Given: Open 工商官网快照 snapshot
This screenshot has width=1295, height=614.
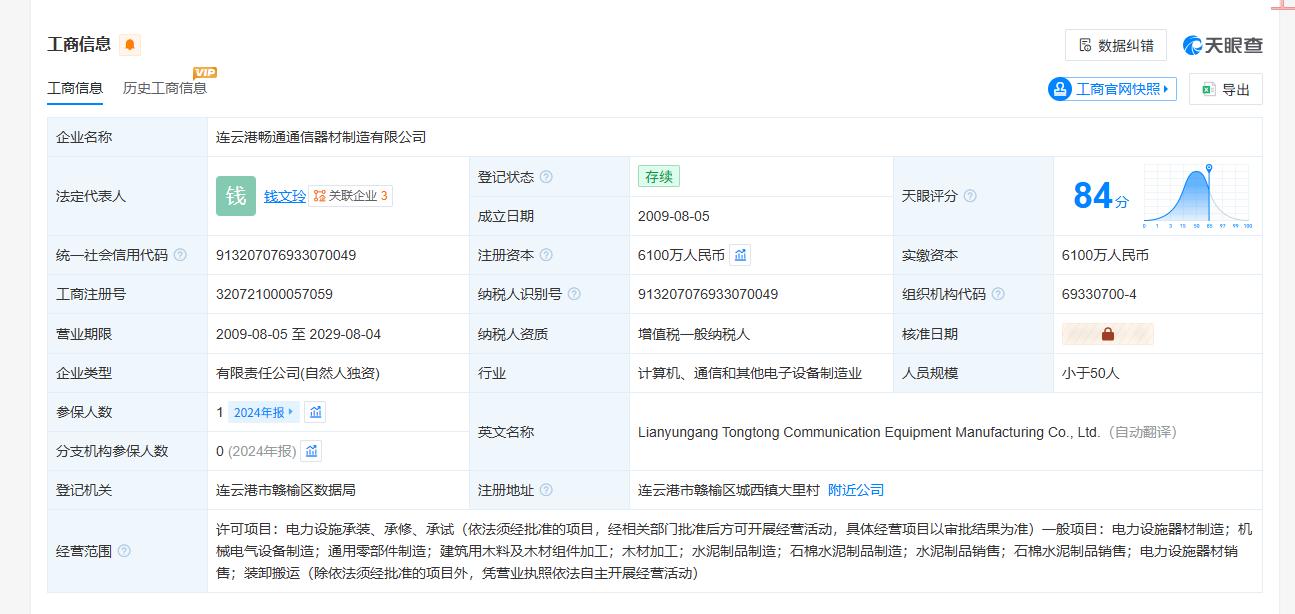Looking at the screenshot, I should click(1112, 89).
